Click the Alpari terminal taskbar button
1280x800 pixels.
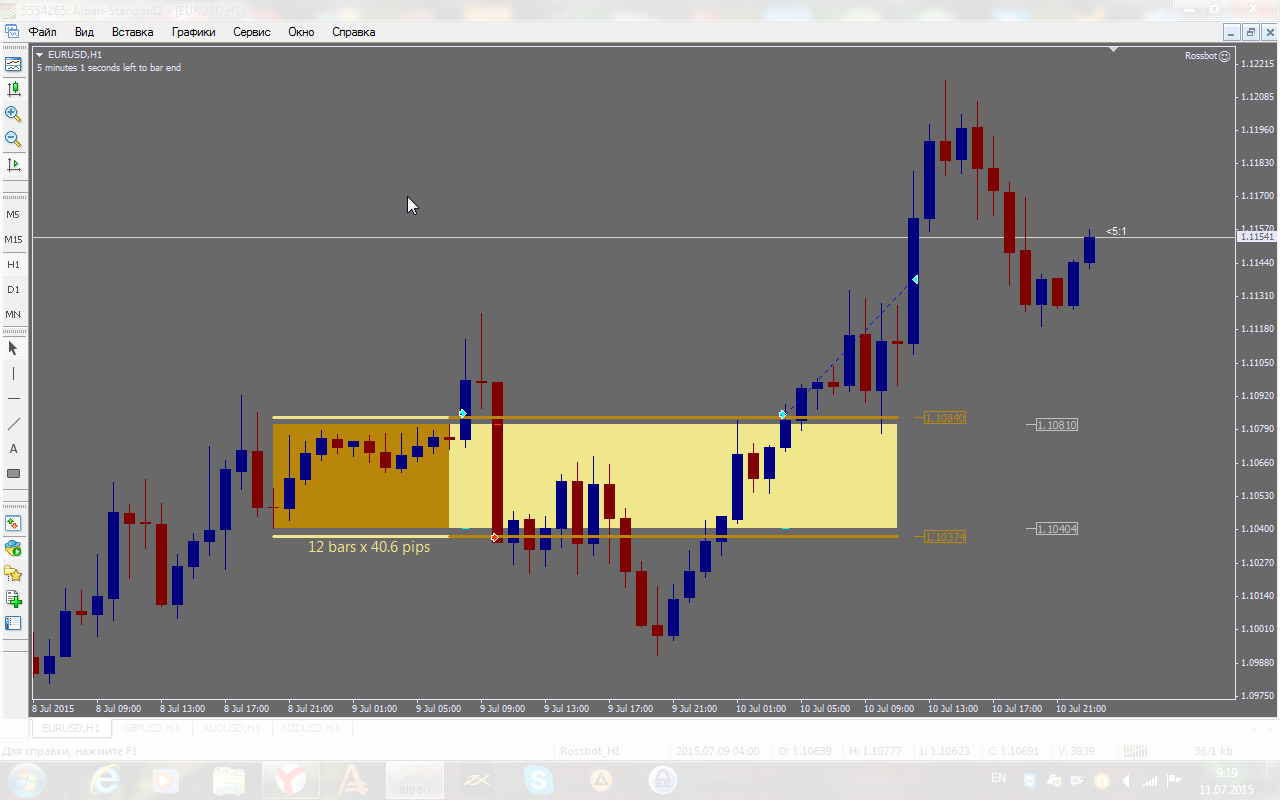[x=415, y=779]
